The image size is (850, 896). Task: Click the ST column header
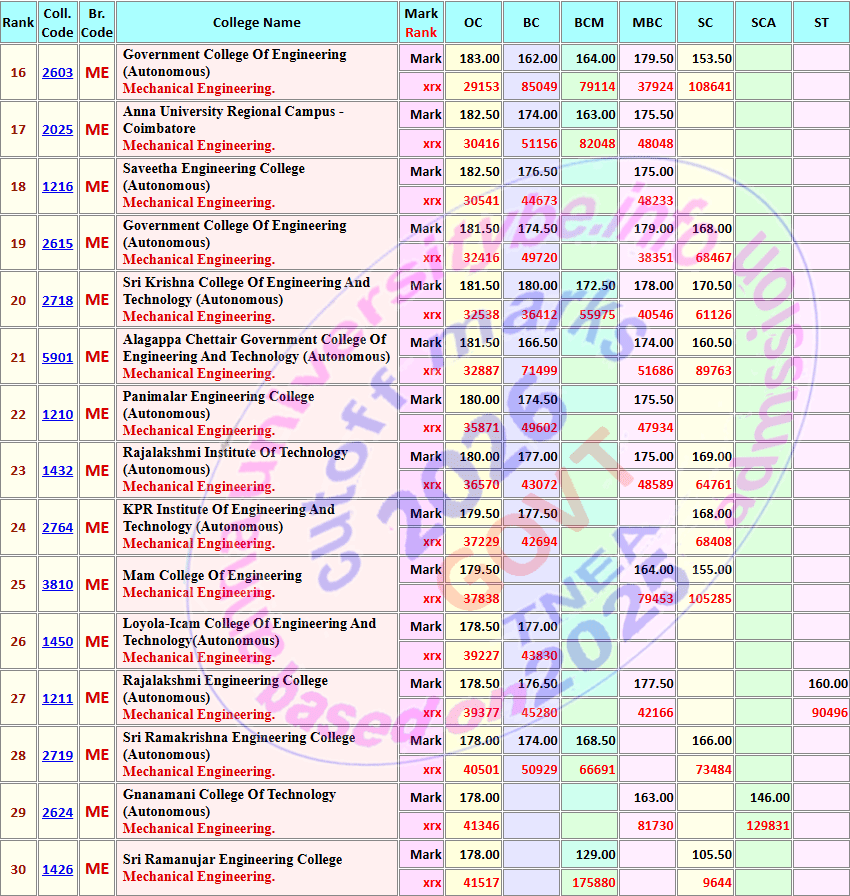821,22
